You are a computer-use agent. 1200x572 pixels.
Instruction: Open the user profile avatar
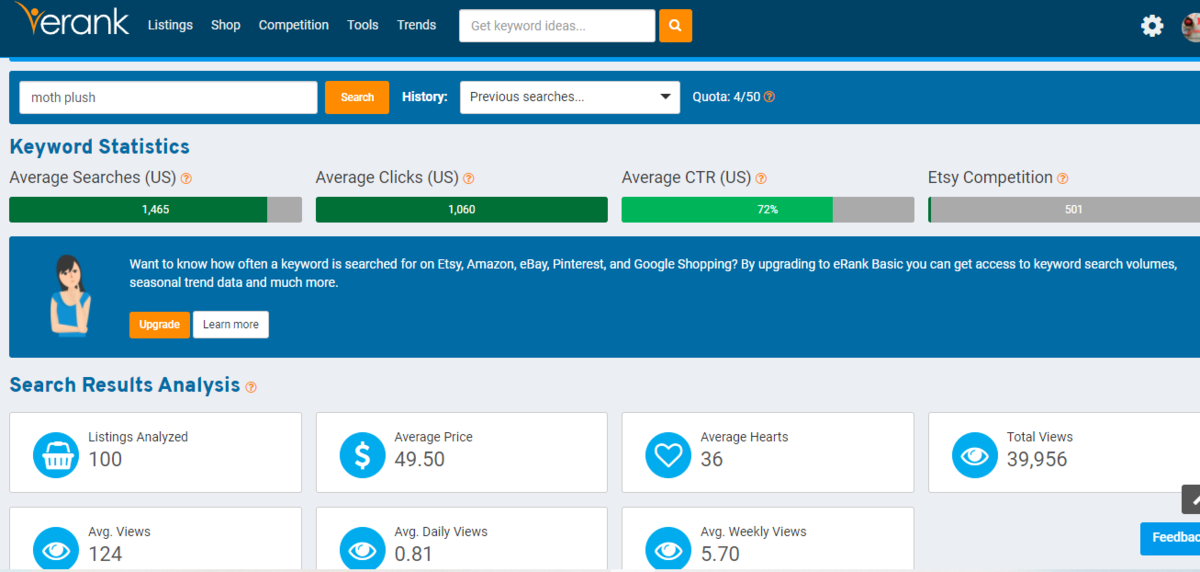pos(1190,26)
